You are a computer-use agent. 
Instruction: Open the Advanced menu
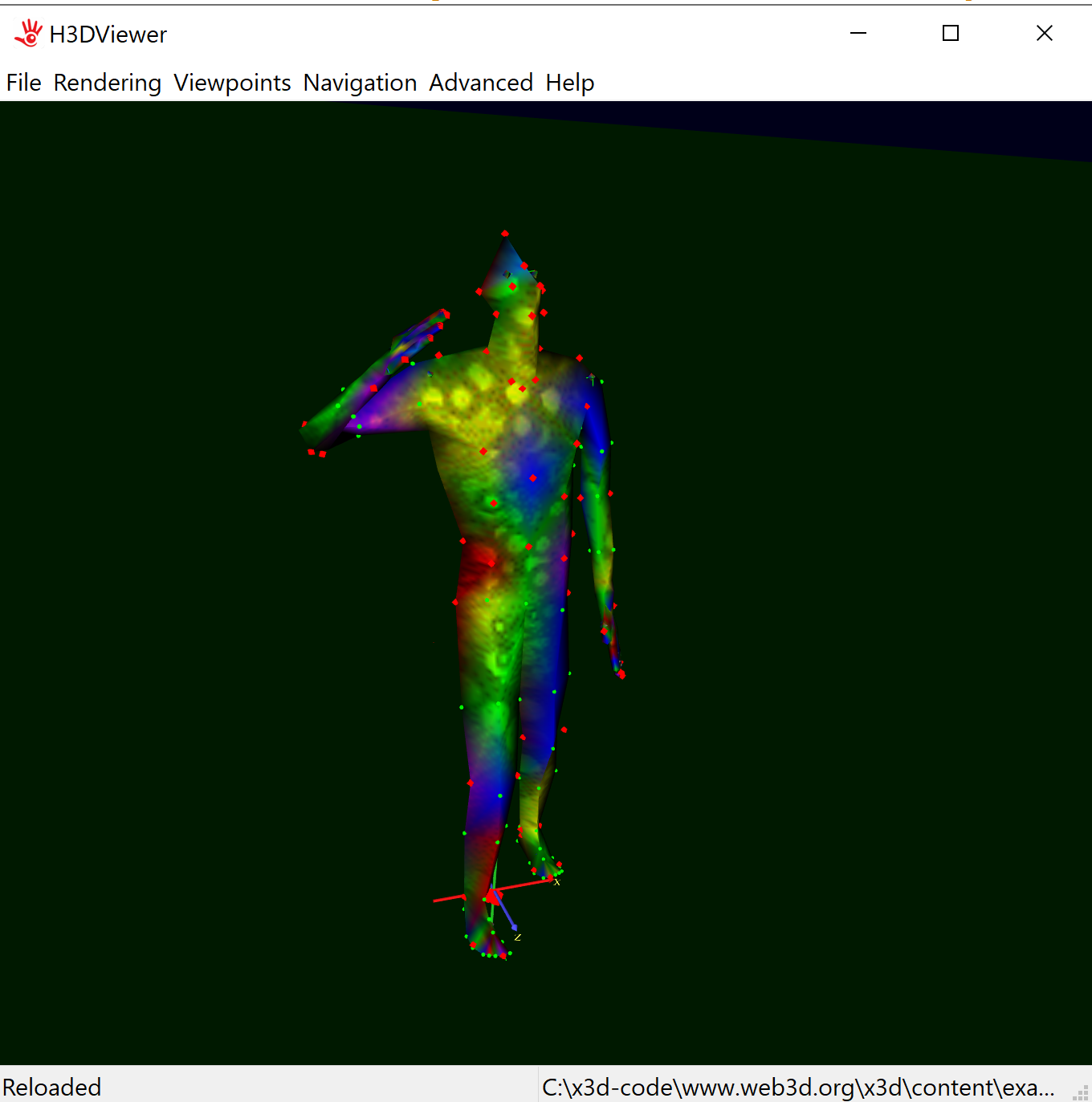click(481, 83)
